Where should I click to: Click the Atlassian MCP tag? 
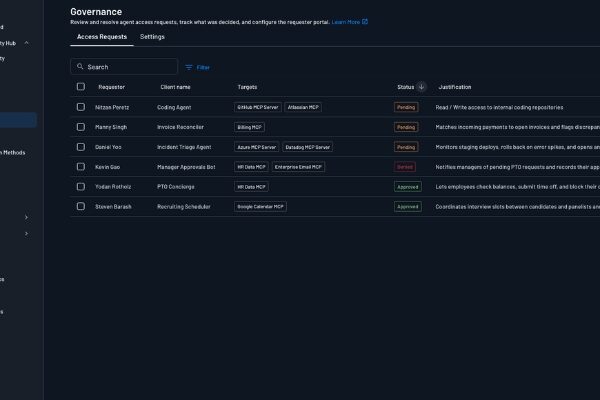click(303, 107)
